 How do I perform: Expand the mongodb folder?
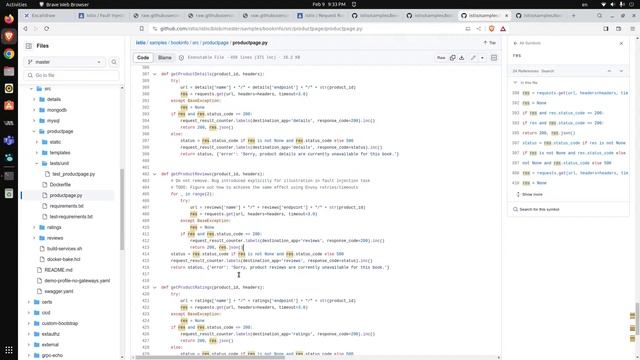tap(34, 110)
